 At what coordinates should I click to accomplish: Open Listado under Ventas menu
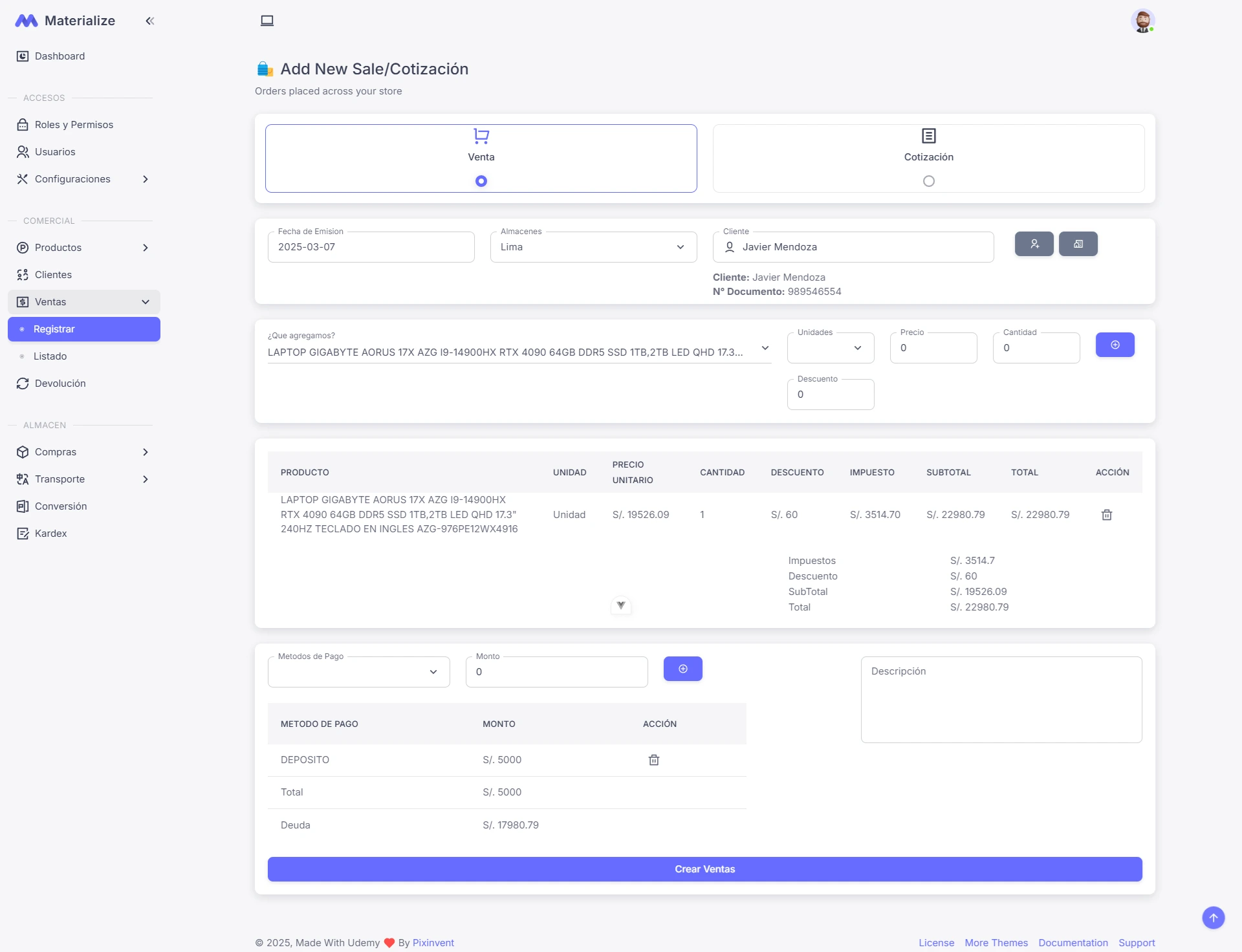[x=50, y=356]
